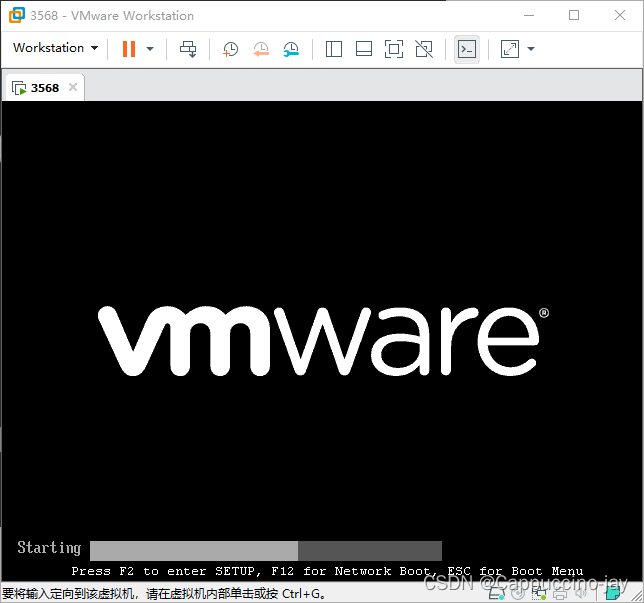644x603 pixels.
Task: Toggle the thumbnail bar view
Action: [x=363, y=49]
